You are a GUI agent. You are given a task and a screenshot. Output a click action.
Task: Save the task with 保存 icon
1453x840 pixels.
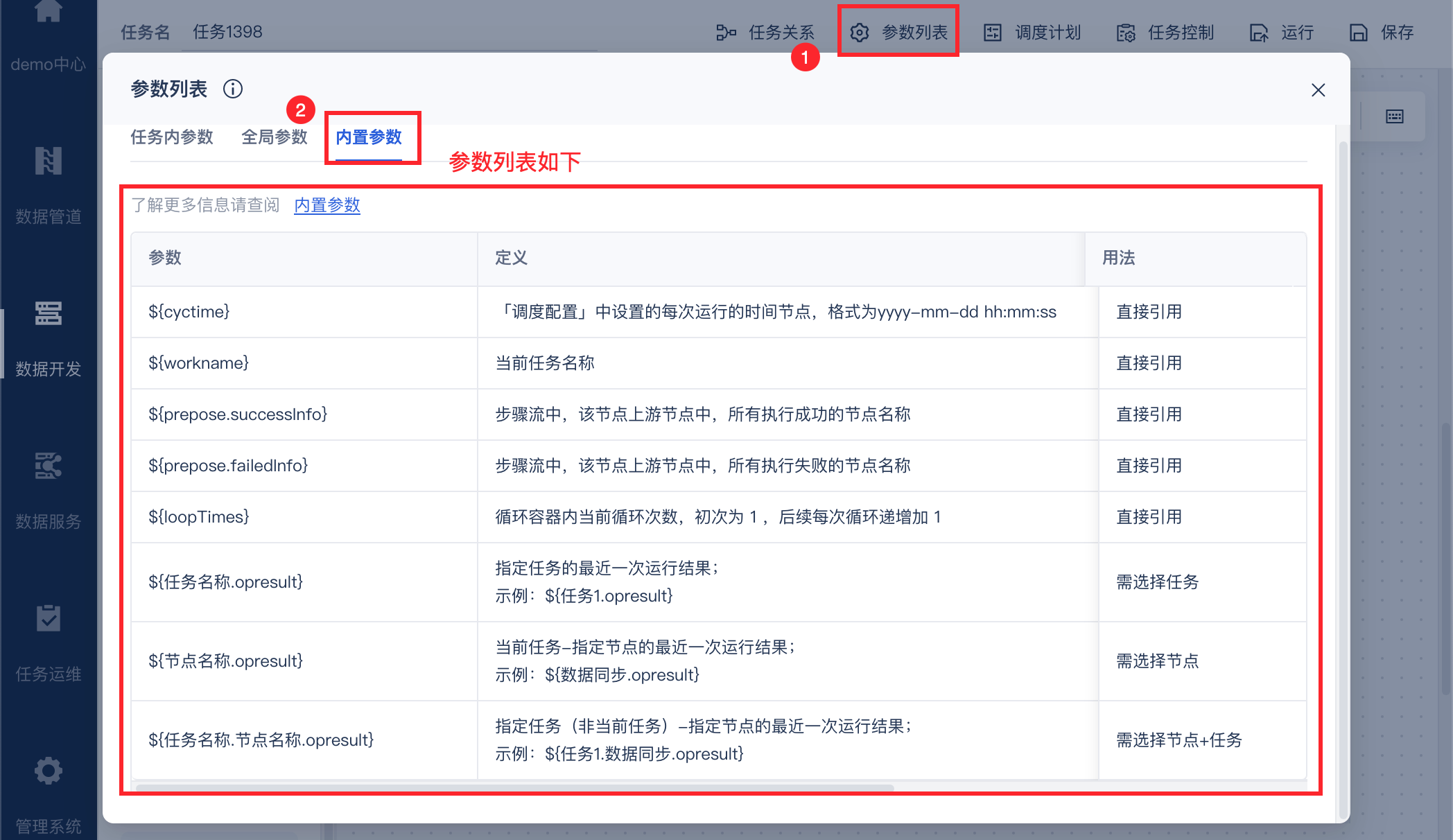click(x=1359, y=33)
